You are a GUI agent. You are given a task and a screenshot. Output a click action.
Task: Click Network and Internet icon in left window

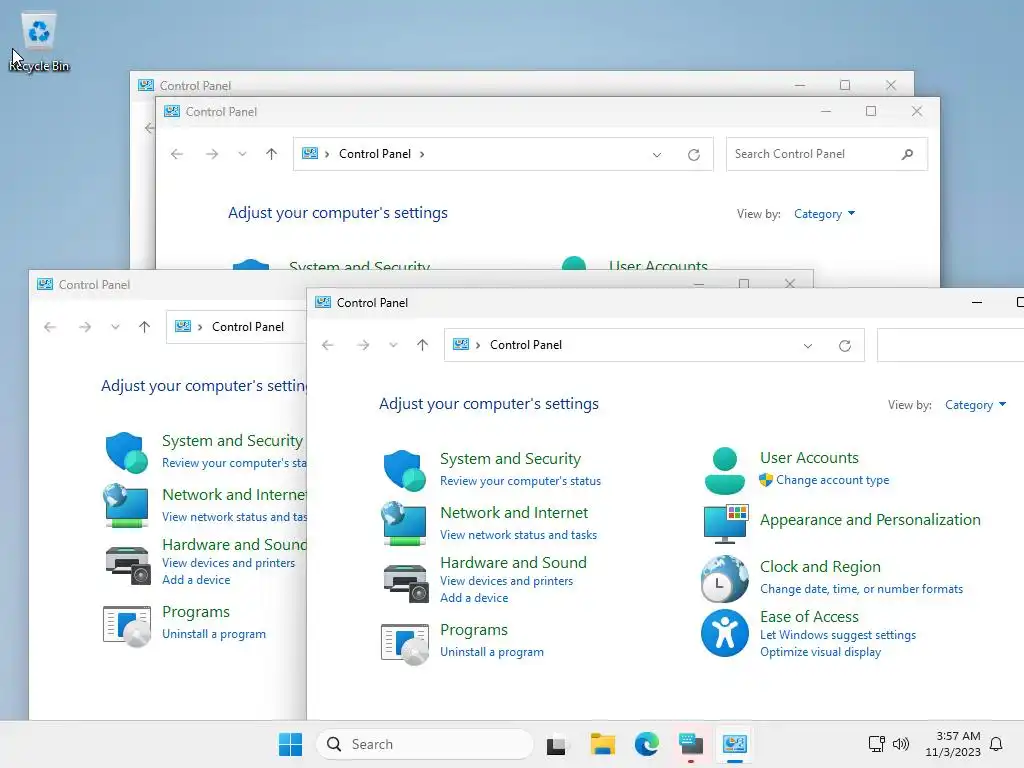click(126, 505)
